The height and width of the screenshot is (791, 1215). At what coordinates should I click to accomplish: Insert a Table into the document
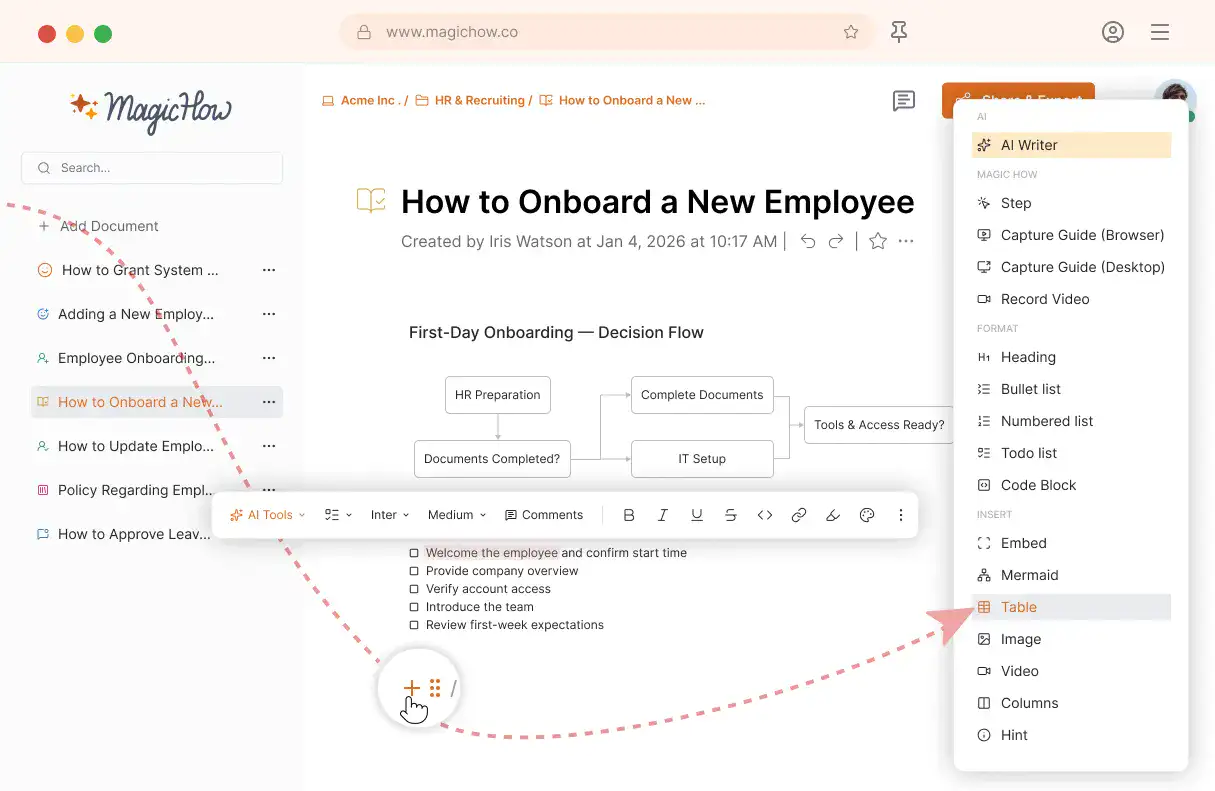click(x=1020, y=607)
